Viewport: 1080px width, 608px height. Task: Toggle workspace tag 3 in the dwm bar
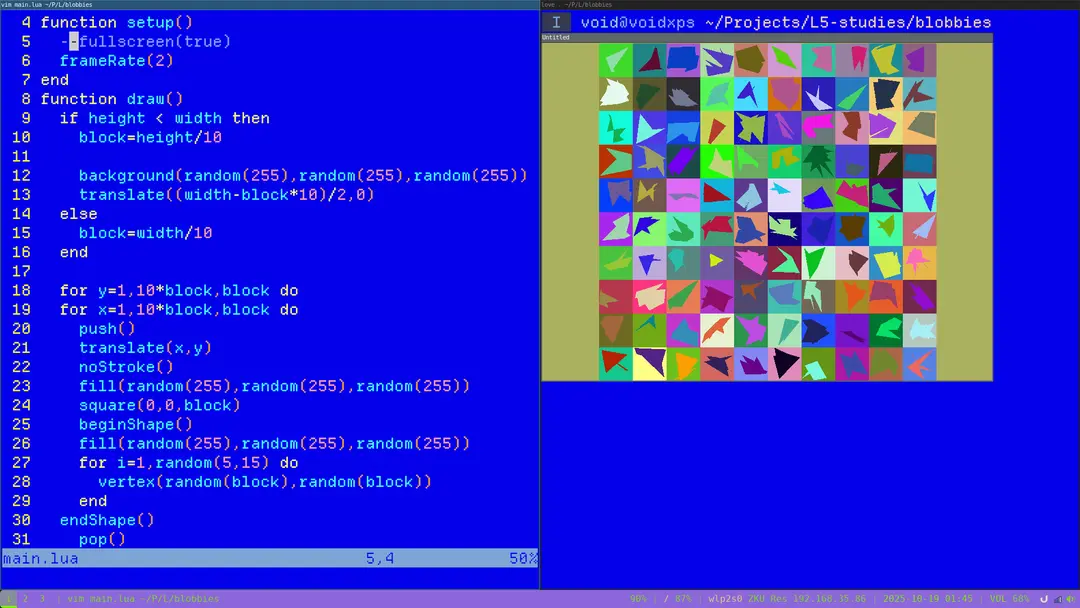(42, 598)
